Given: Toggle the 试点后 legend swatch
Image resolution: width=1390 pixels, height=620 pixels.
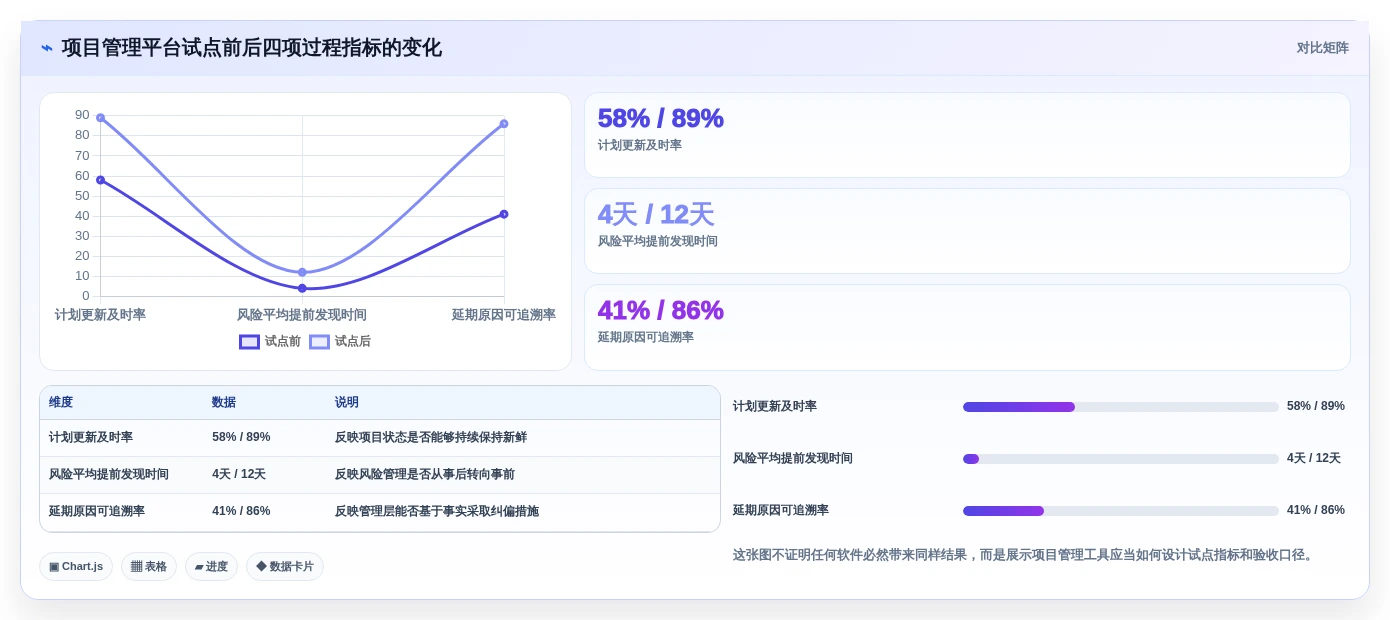Looking at the screenshot, I should (x=319, y=342).
